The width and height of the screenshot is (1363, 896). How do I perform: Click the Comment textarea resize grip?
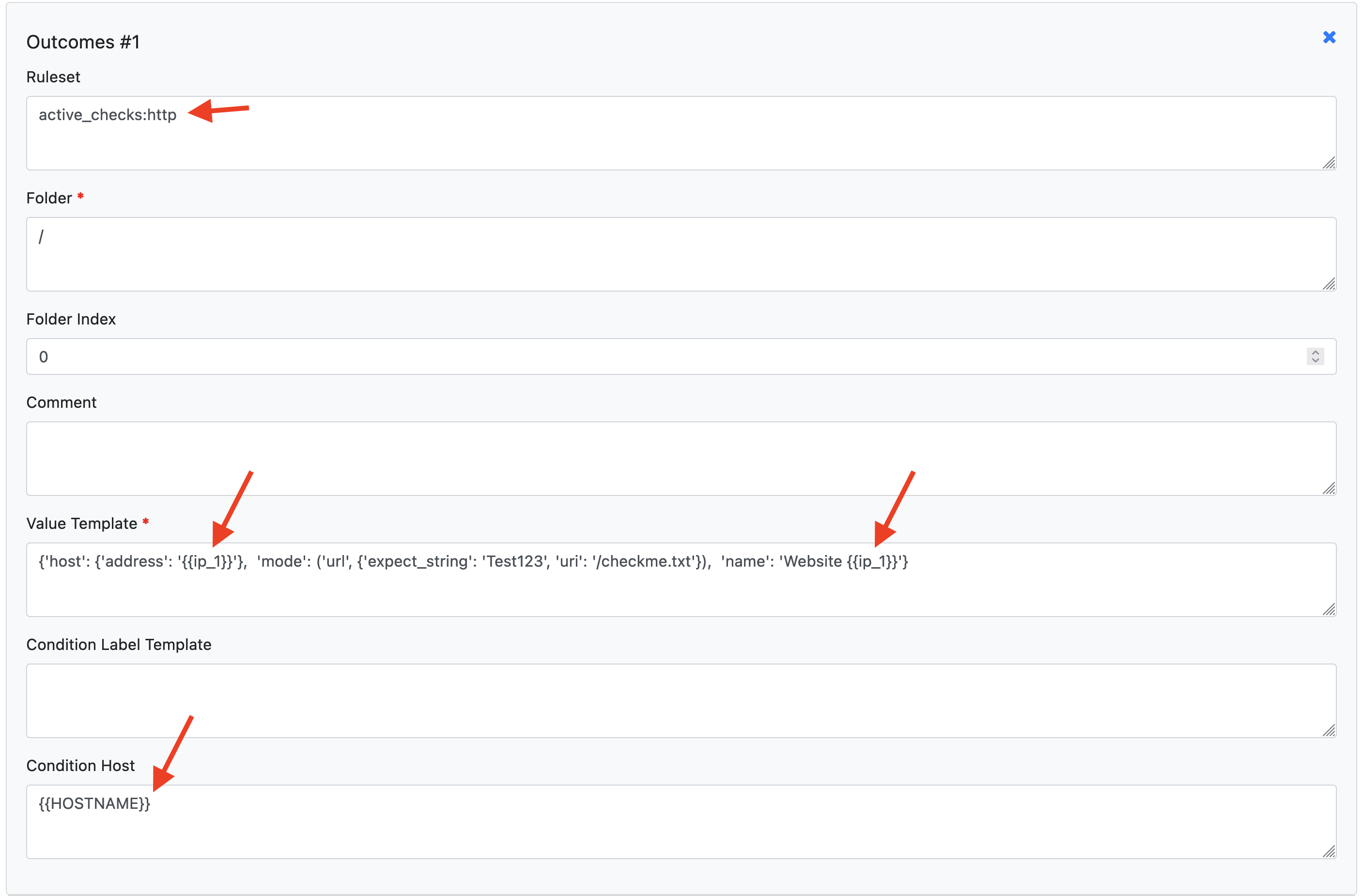1329,488
